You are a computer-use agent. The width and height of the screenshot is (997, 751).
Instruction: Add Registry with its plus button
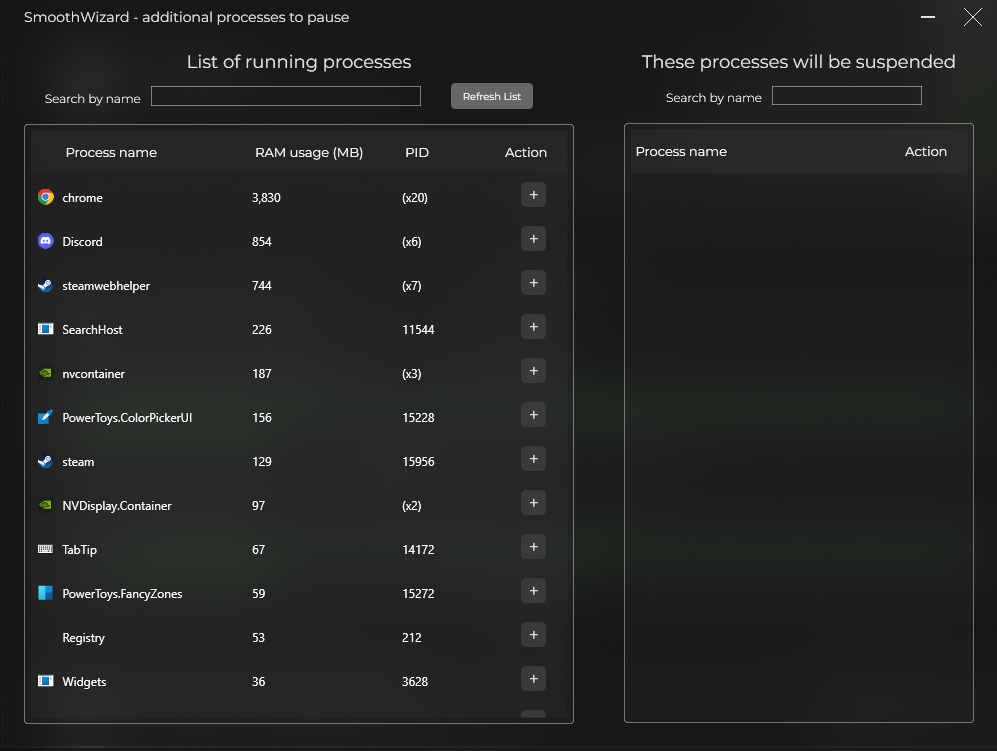533,634
